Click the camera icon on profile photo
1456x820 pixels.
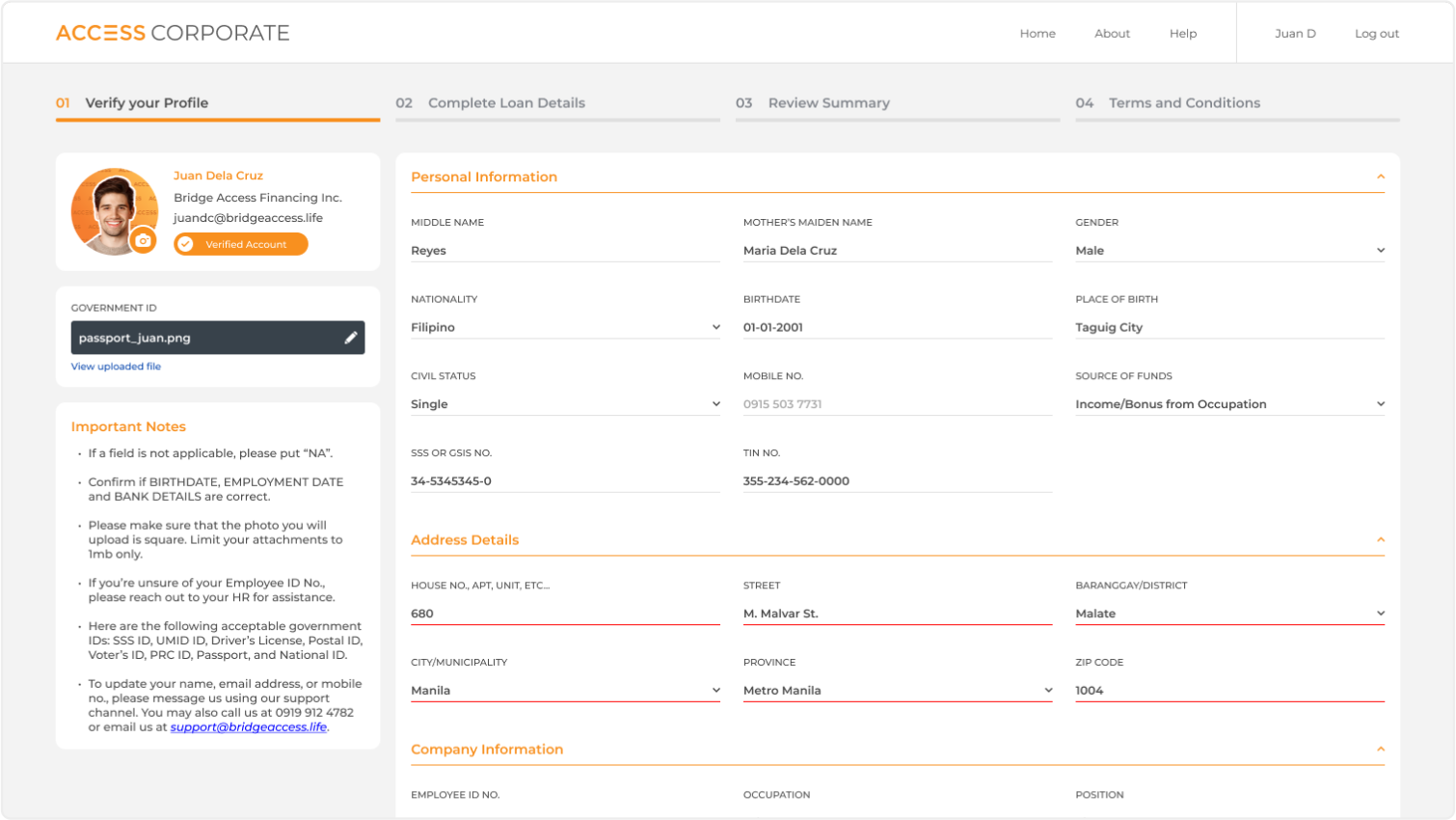click(x=144, y=241)
